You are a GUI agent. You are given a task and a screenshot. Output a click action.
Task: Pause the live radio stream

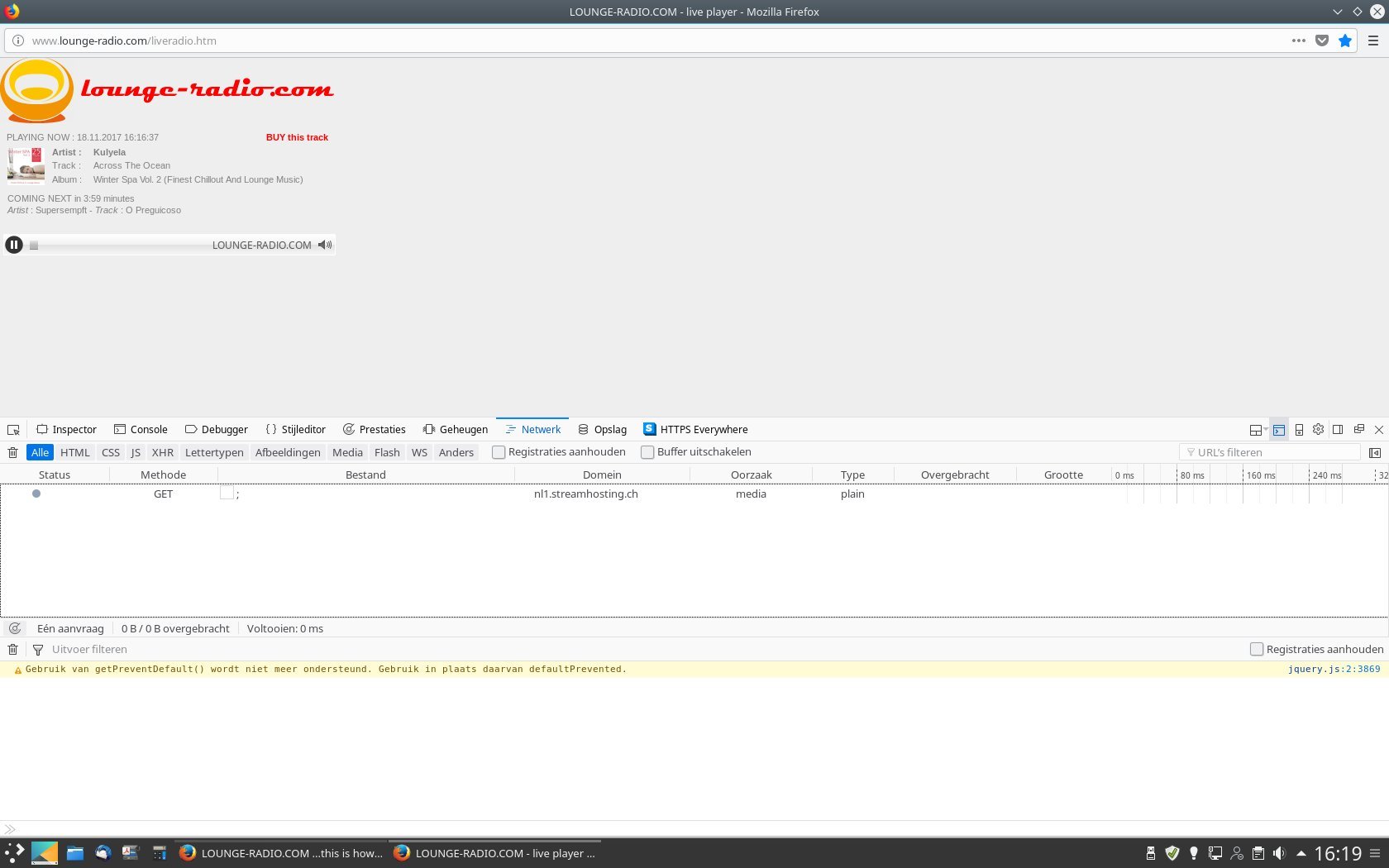pos(14,245)
